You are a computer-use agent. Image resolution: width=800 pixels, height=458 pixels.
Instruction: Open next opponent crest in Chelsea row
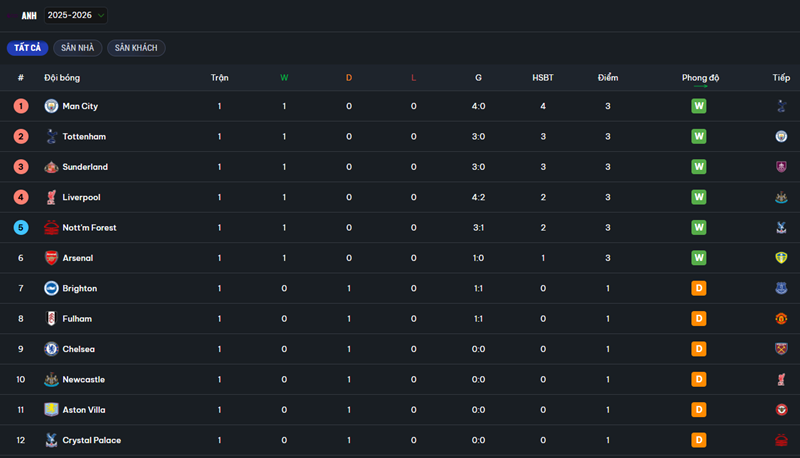click(781, 349)
